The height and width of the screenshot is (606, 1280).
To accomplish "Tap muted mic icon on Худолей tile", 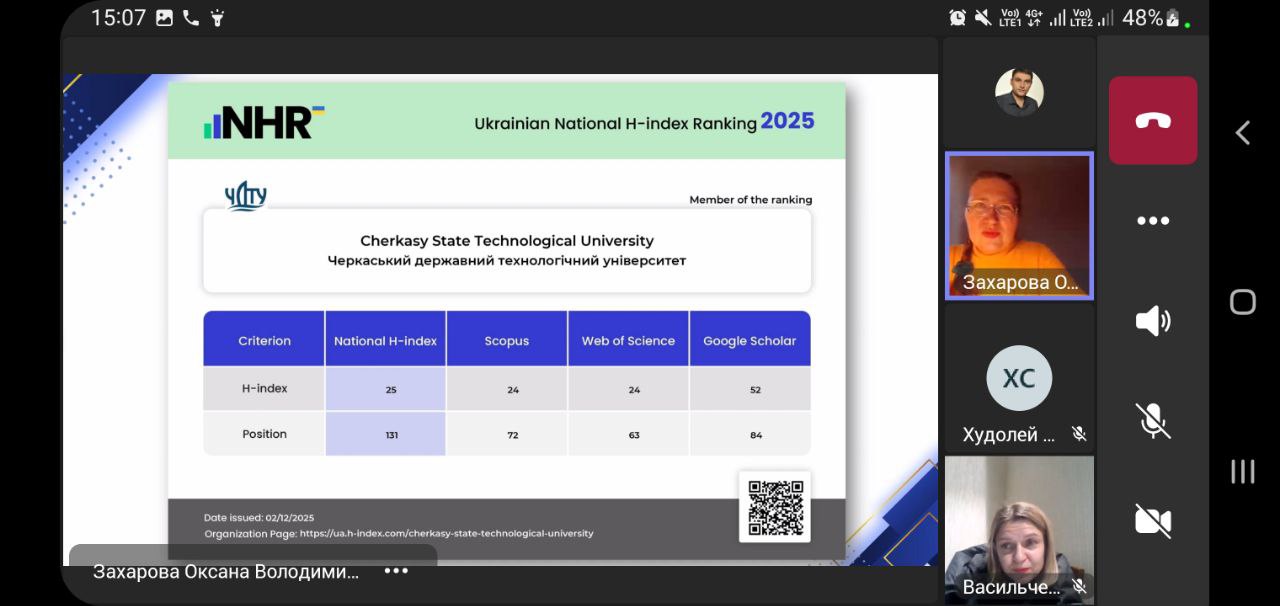I will pos(1079,434).
